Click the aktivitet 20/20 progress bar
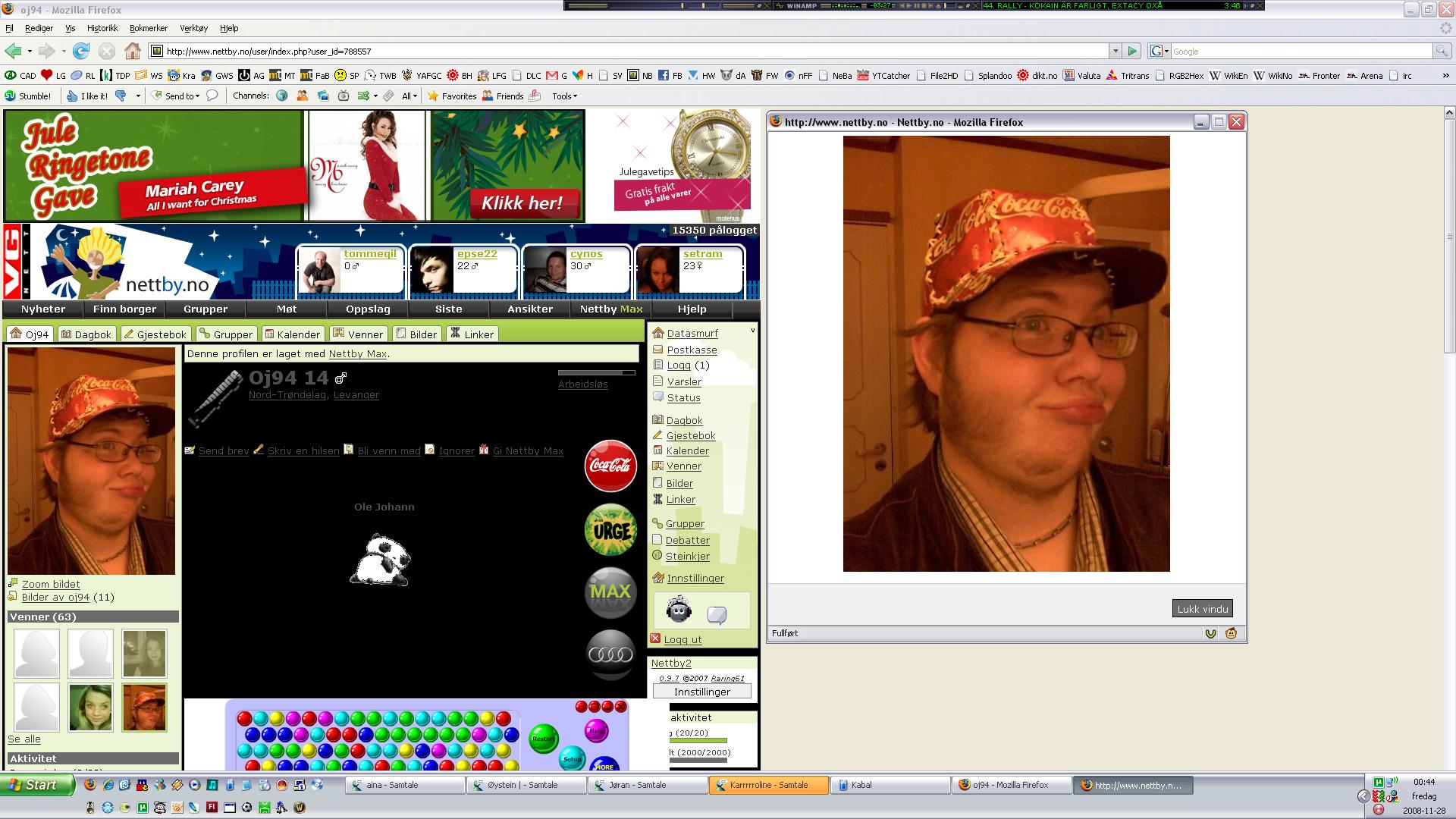The width and height of the screenshot is (1456, 819). [698, 741]
